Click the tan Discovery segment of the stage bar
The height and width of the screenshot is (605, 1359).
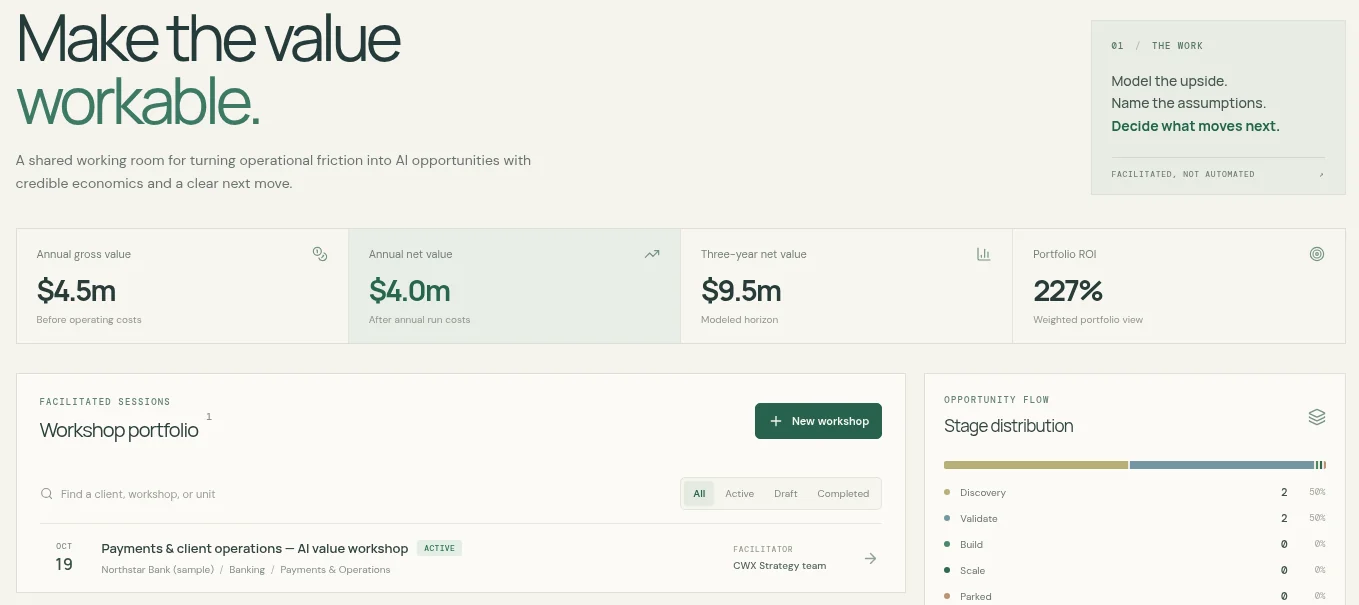point(1036,465)
